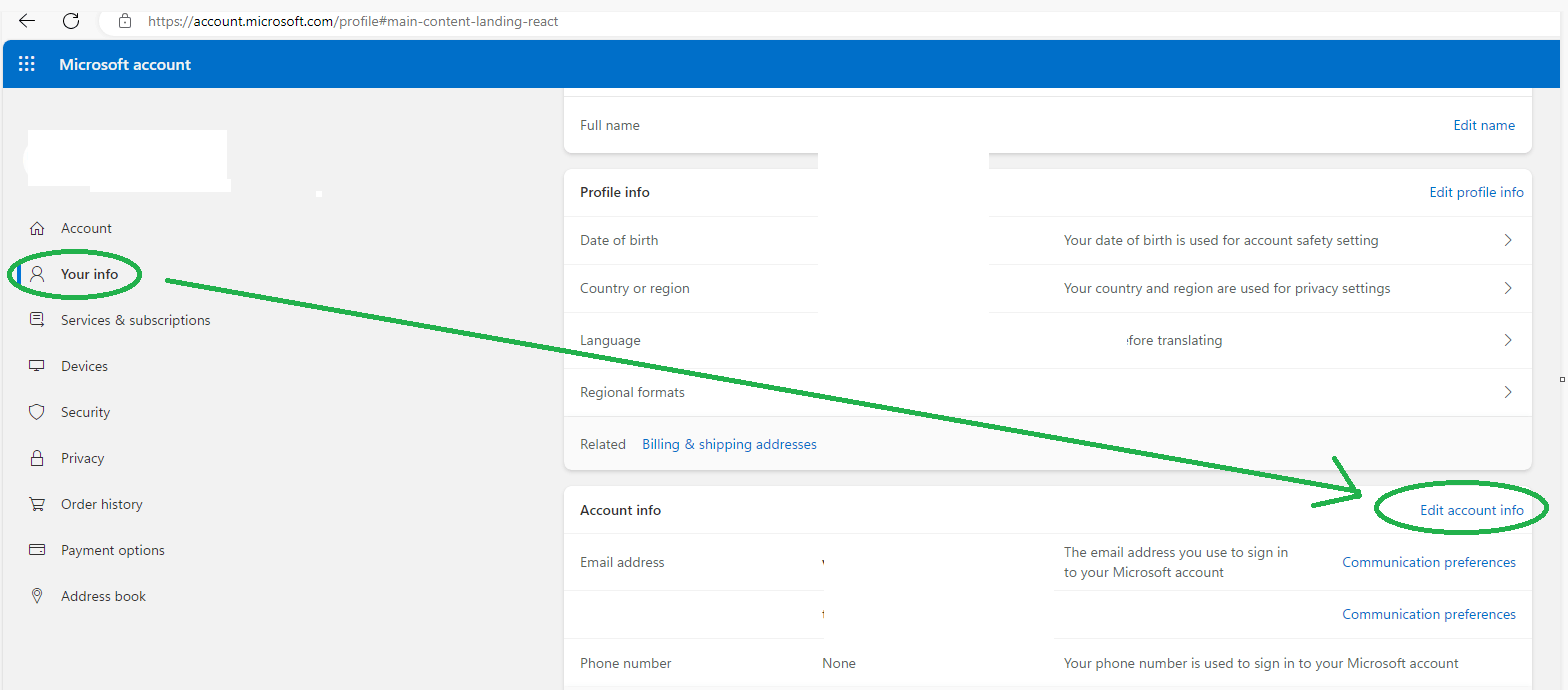Click the Your info person icon

pos(37,274)
